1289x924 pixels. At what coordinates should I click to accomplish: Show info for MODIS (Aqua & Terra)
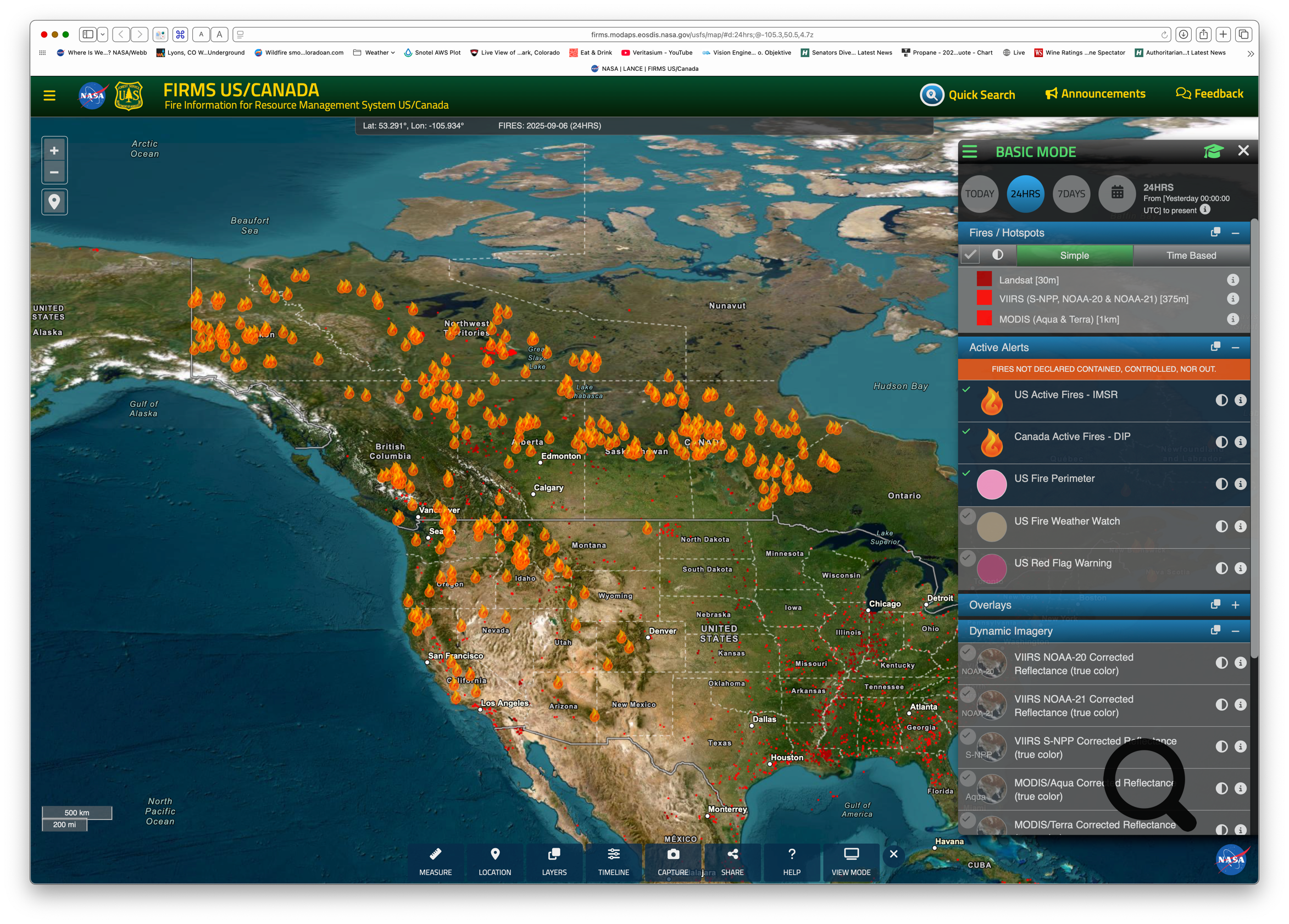click(1232, 319)
